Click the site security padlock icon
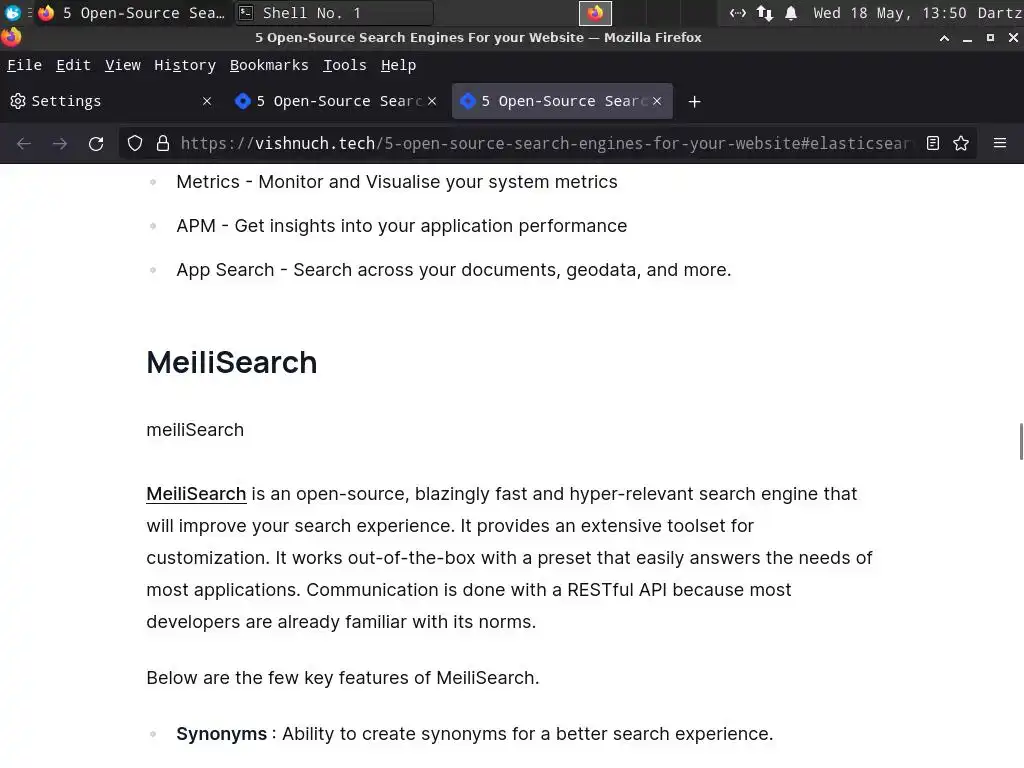The height and width of the screenshot is (768, 1024). click(162, 143)
